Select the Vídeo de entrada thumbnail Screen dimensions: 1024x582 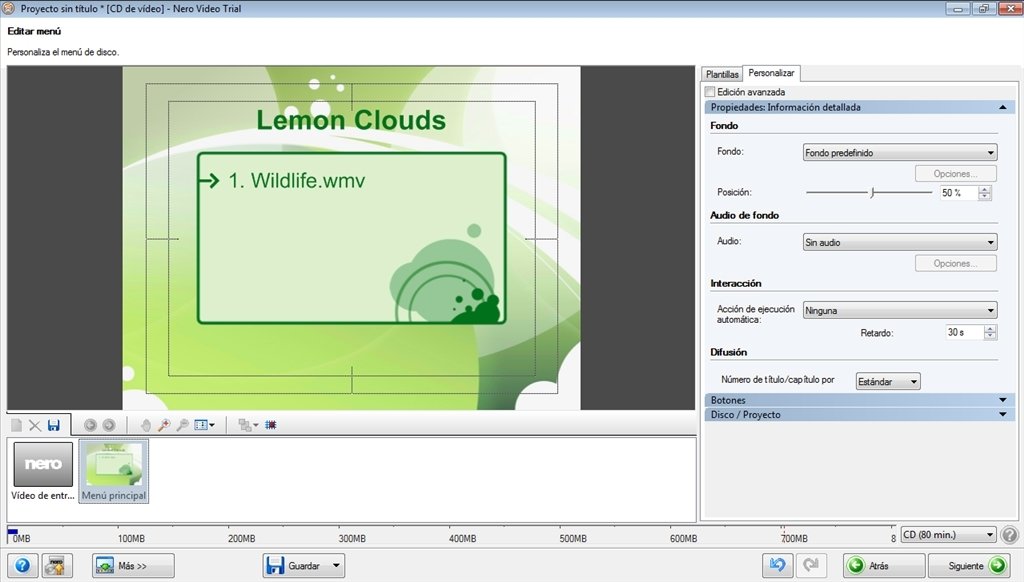pyautogui.click(x=43, y=471)
